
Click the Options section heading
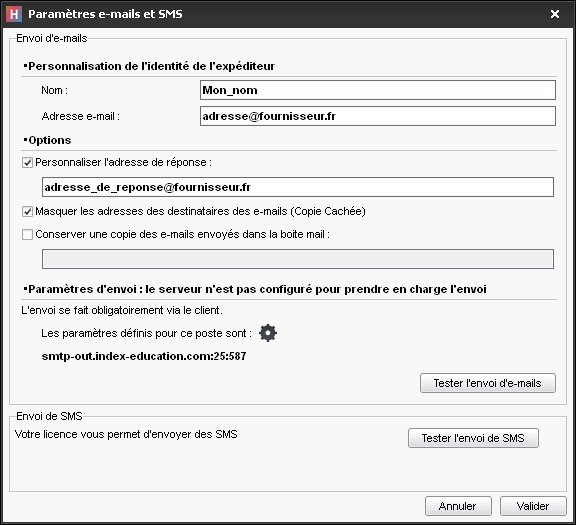[x=50, y=140]
